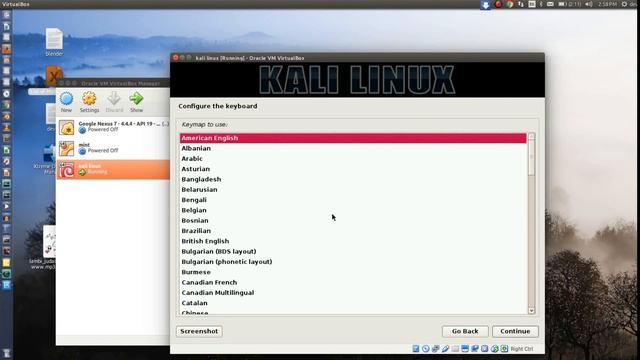This screenshot has width=640, height=360.
Task: Select the Google Nexus 7 virtual machine
Action: 113,127
